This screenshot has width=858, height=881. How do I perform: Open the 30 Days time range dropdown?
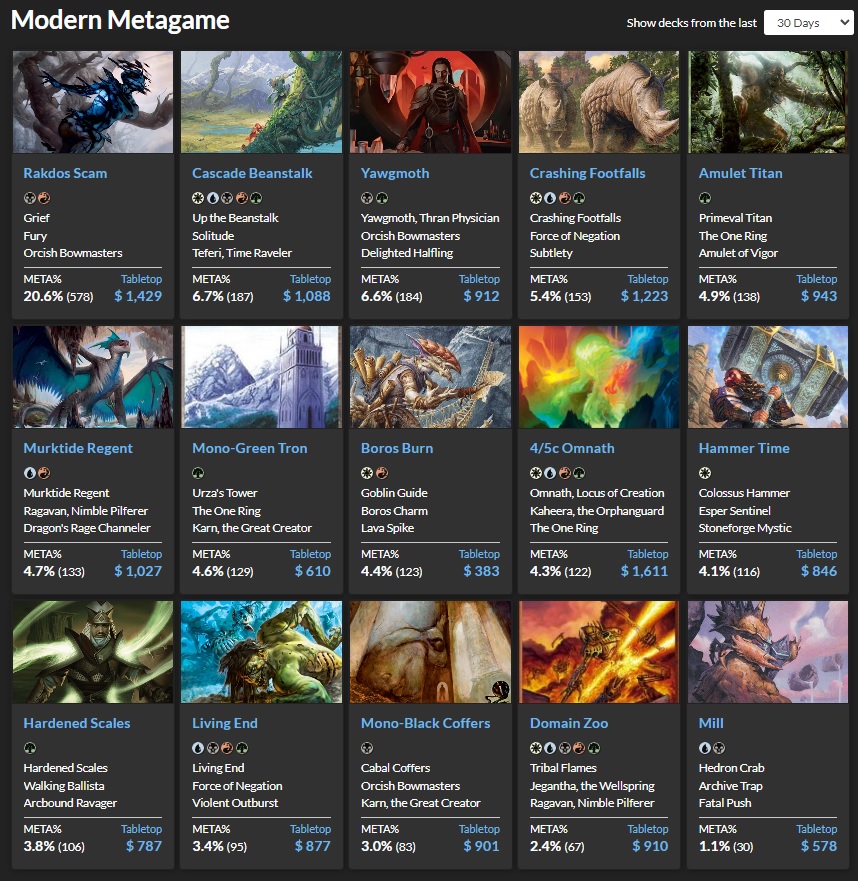(808, 23)
